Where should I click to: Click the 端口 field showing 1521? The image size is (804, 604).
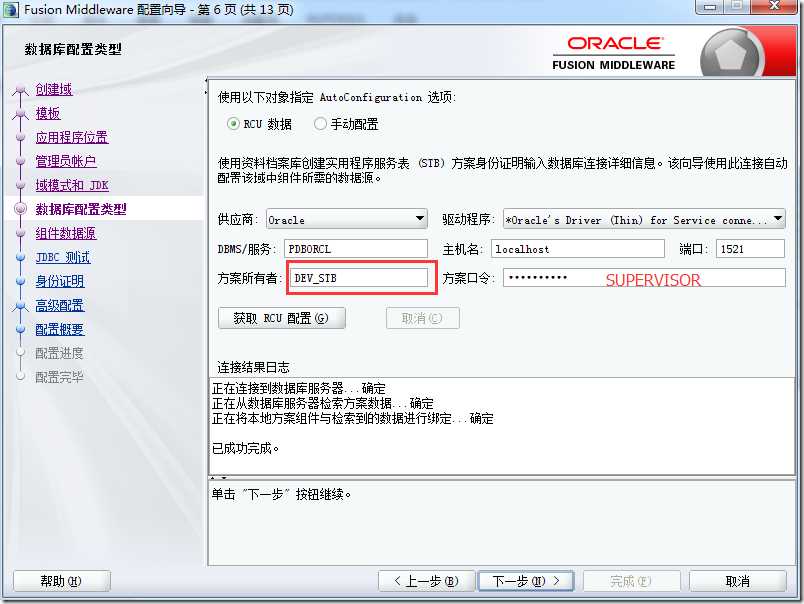(x=750, y=249)
